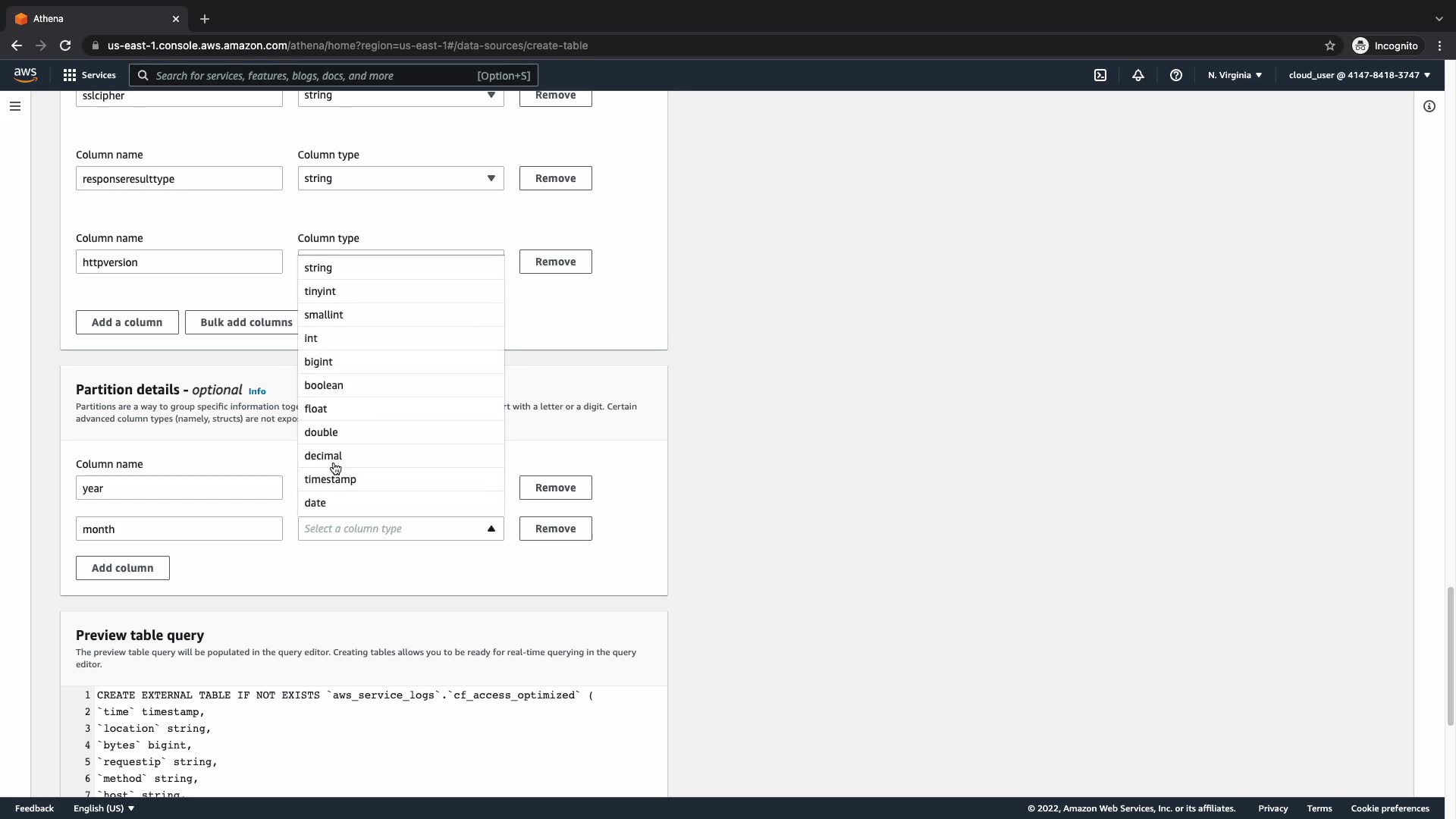This screenshot has width=1456, height=819.
Task: Open the responseresulttype column type dropdown
Action: click(400, 178)
